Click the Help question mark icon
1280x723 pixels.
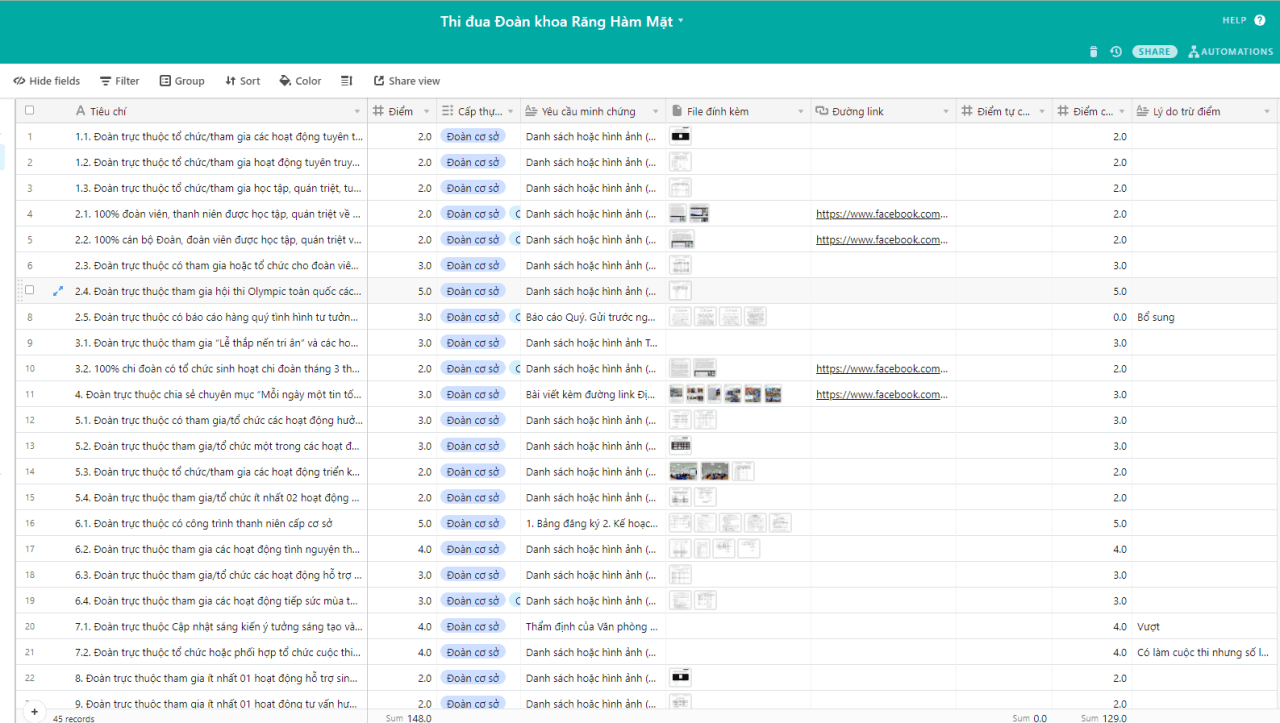(1259, 20)
